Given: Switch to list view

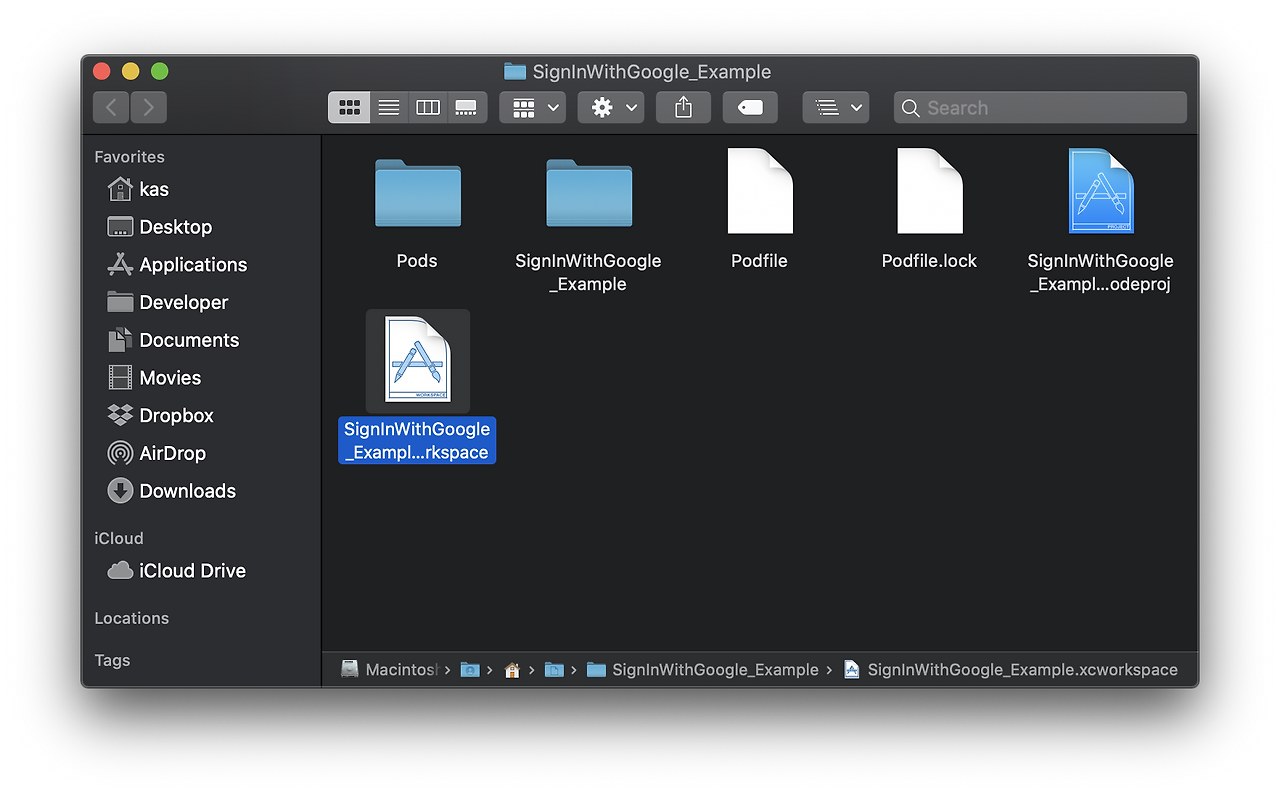Looking at the screenshot, I should click(389, 107).
